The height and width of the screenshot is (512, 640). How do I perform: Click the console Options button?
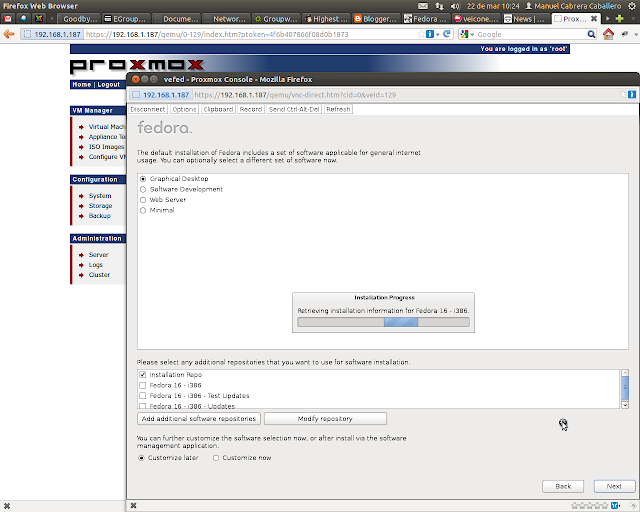(184, 109)
